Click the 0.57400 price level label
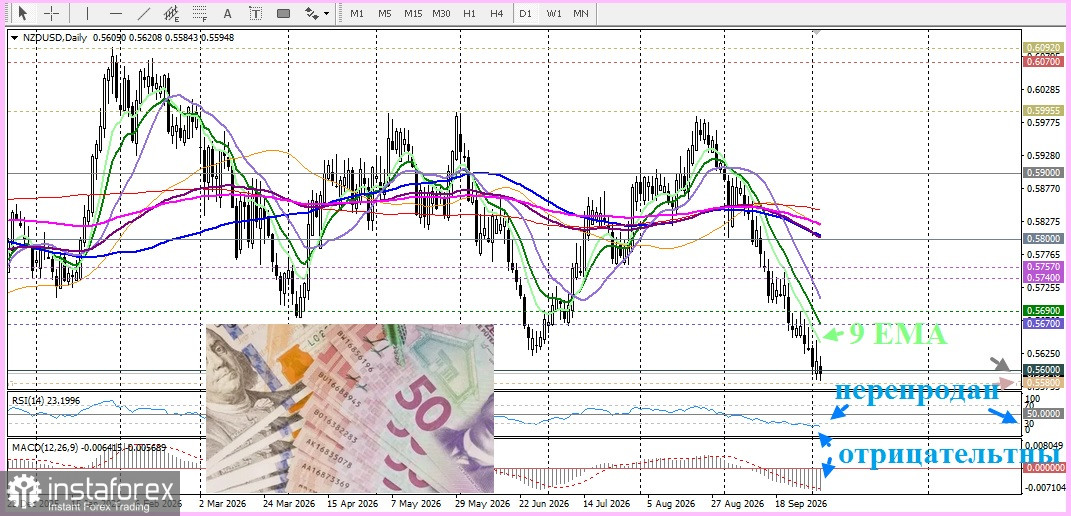This screenshot has width=1071, height=516. click(1042, 278)
